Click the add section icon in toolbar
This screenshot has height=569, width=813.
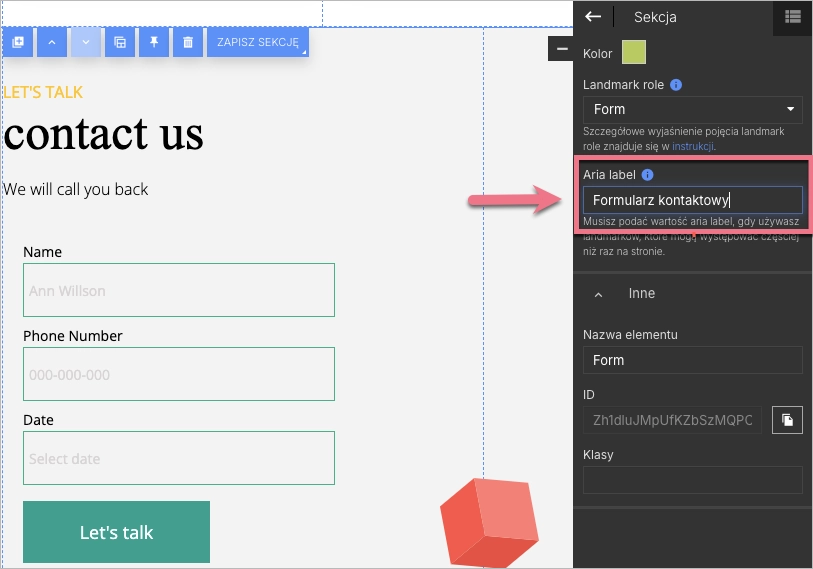click(18, 42)
